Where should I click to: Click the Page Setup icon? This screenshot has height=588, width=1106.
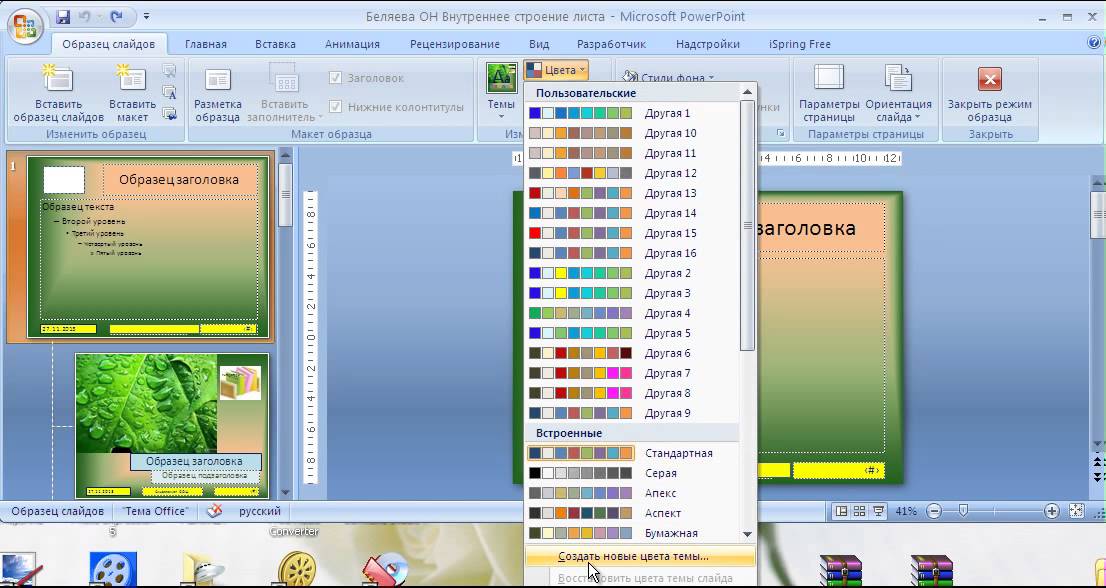[x=828, y=79]
